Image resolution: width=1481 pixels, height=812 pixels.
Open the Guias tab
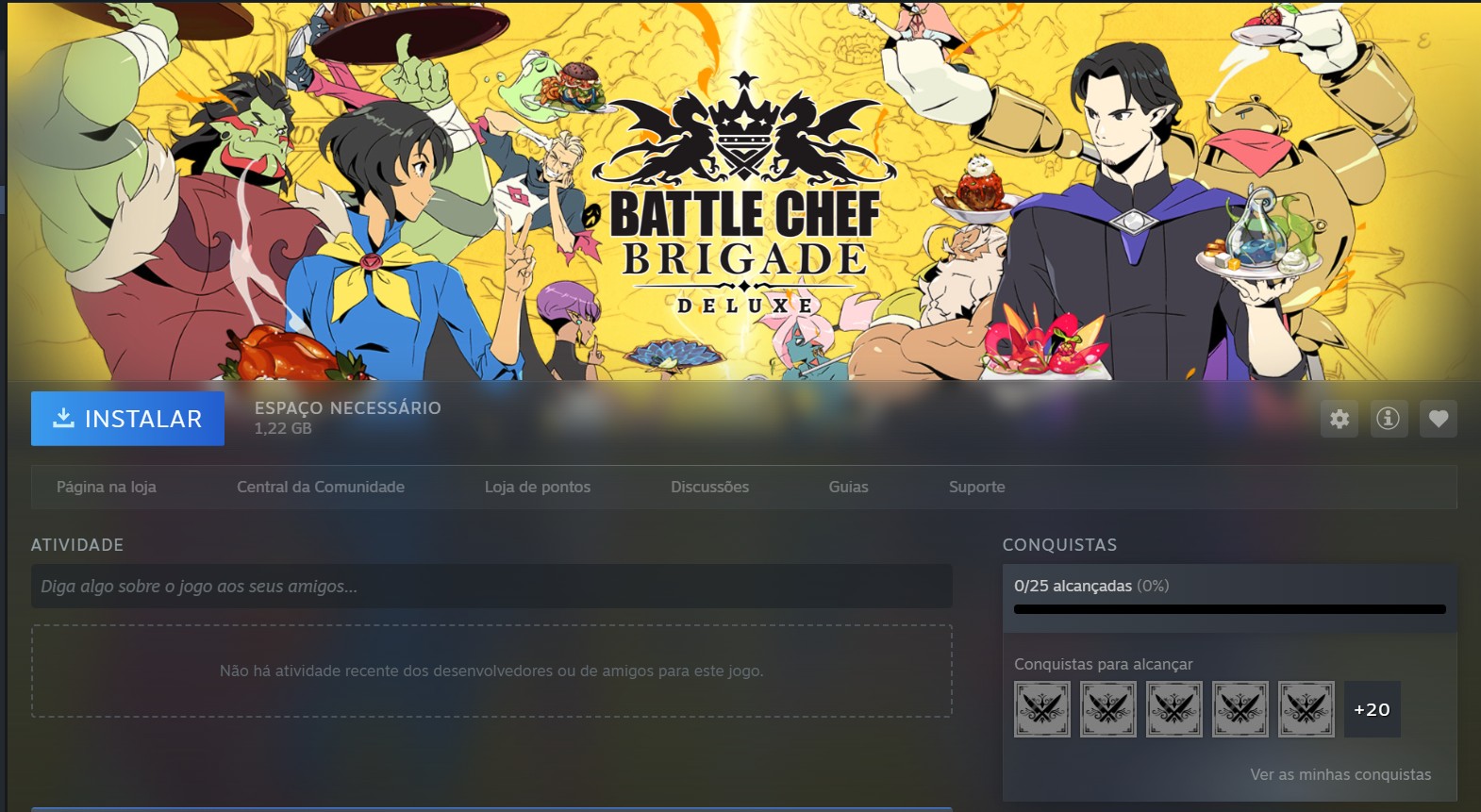click(849, 487)
